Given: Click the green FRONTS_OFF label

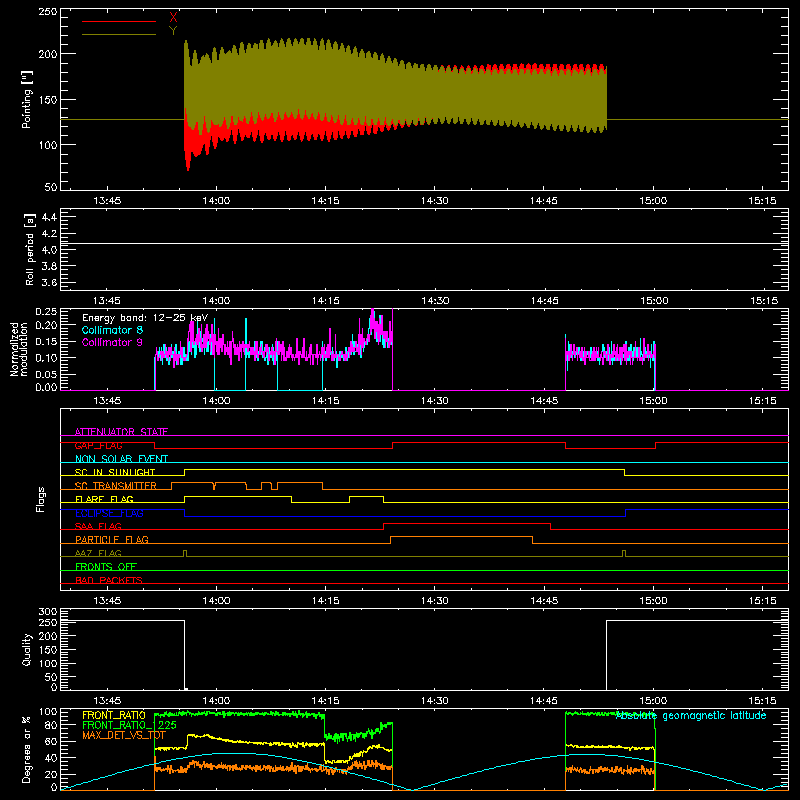Looking at the screenshot, I should pyautogui.click(x=106, y=566).
